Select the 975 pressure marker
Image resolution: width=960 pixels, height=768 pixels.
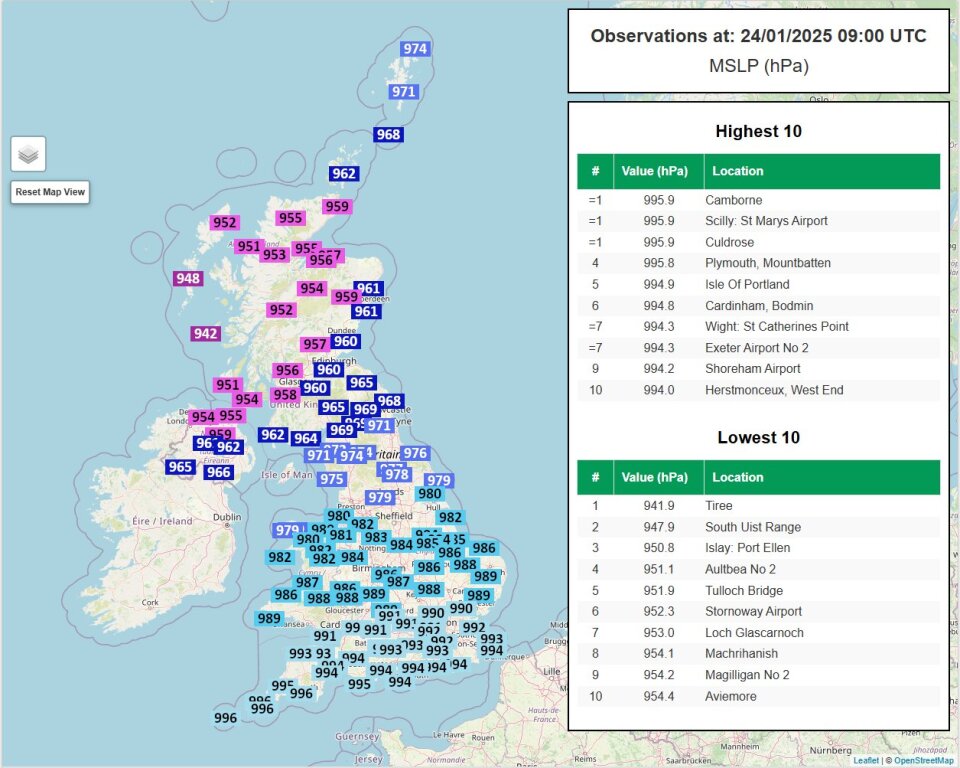point(332,479)
